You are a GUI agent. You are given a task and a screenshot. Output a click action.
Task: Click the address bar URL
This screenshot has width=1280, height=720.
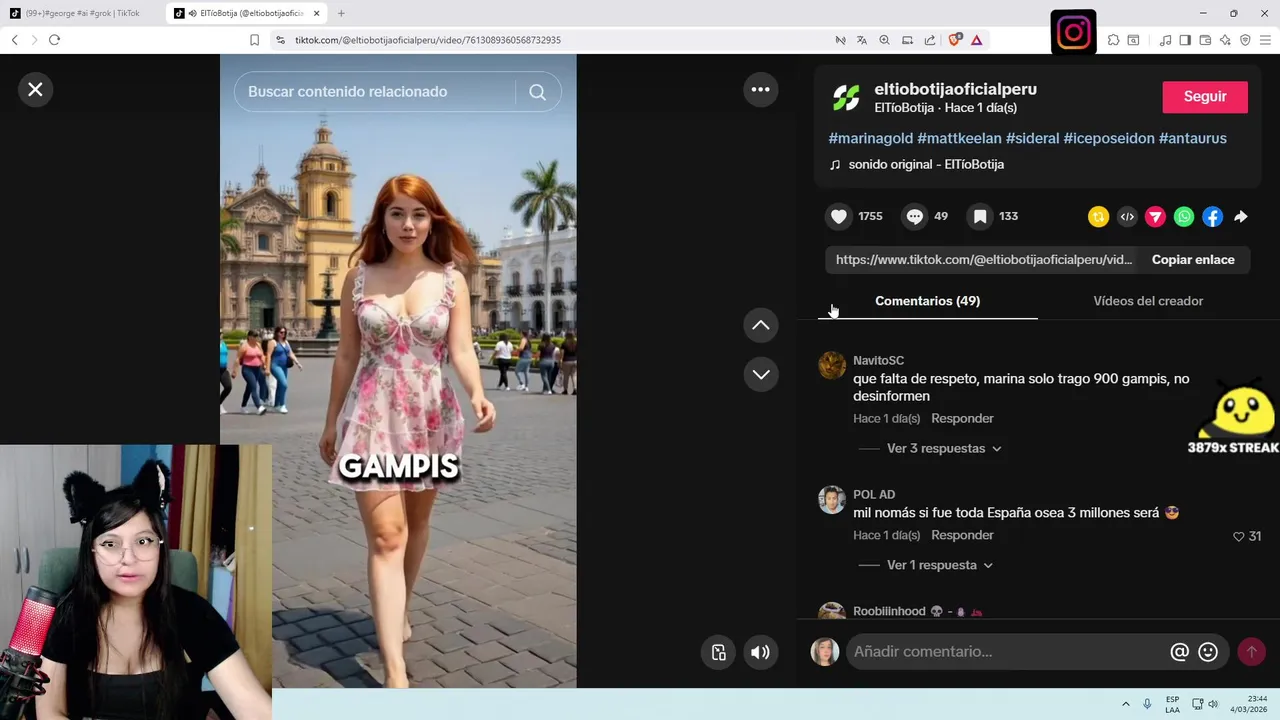tap(427, 40)
